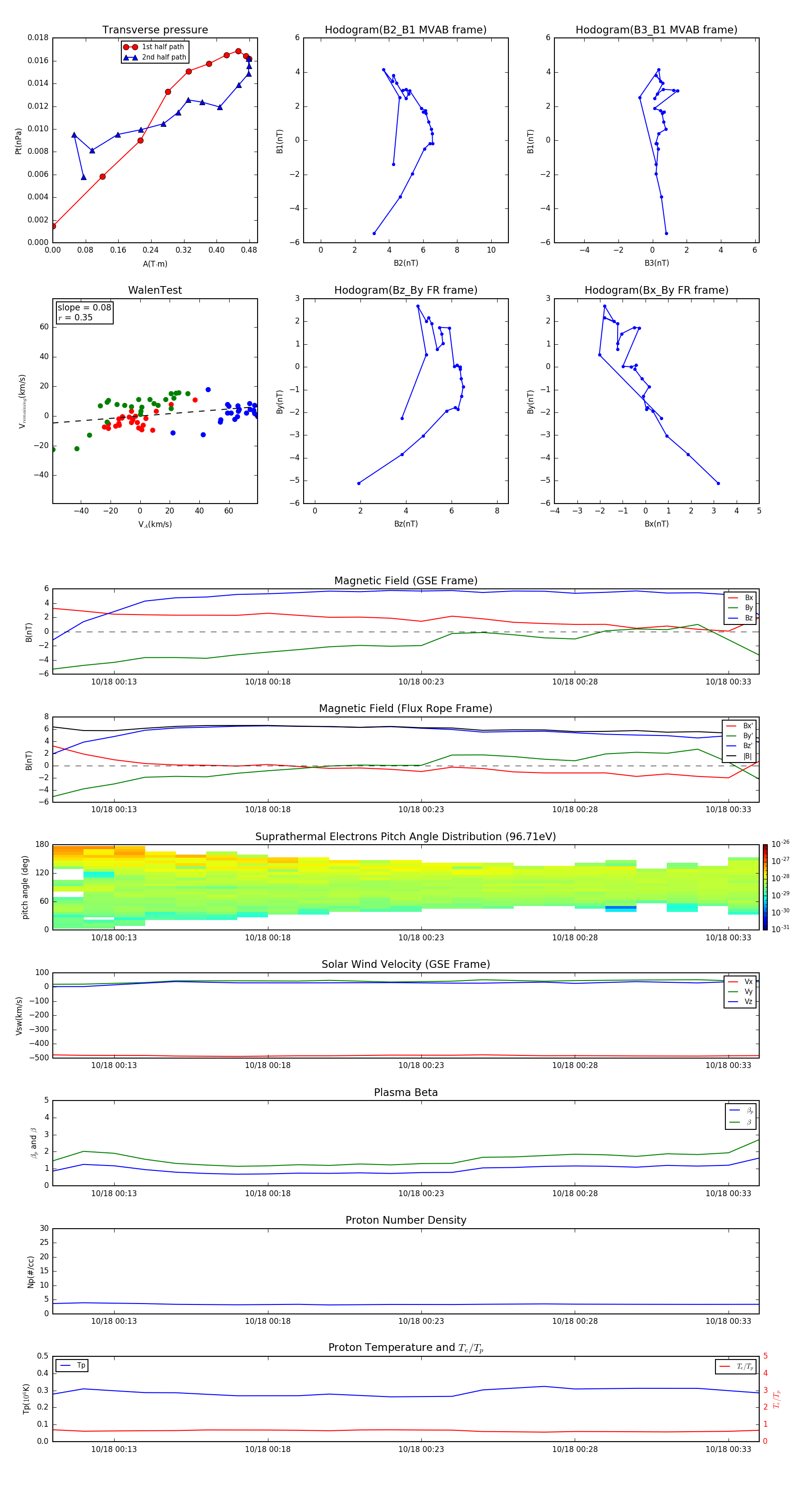The image size is (812, 1489).
Task: Click the "WalenTest" plot title
Action: [x=155, y=290]
